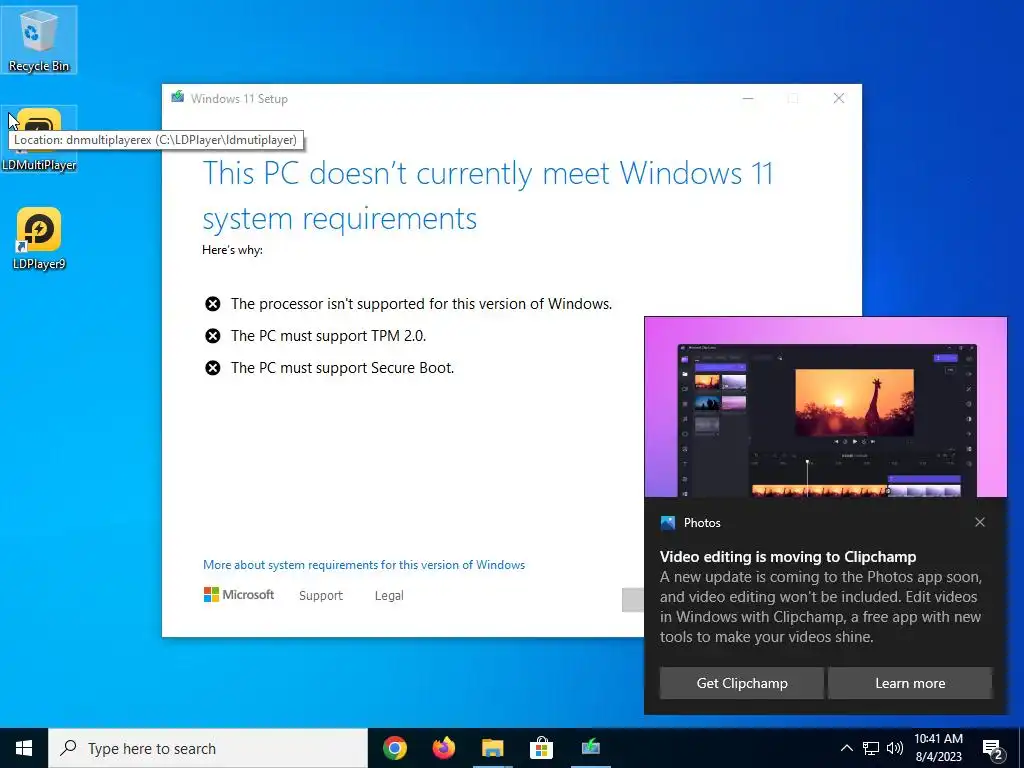Open the Action Center notifications icon
This screenshot has height=768, width=1024.
click(993, 749)
